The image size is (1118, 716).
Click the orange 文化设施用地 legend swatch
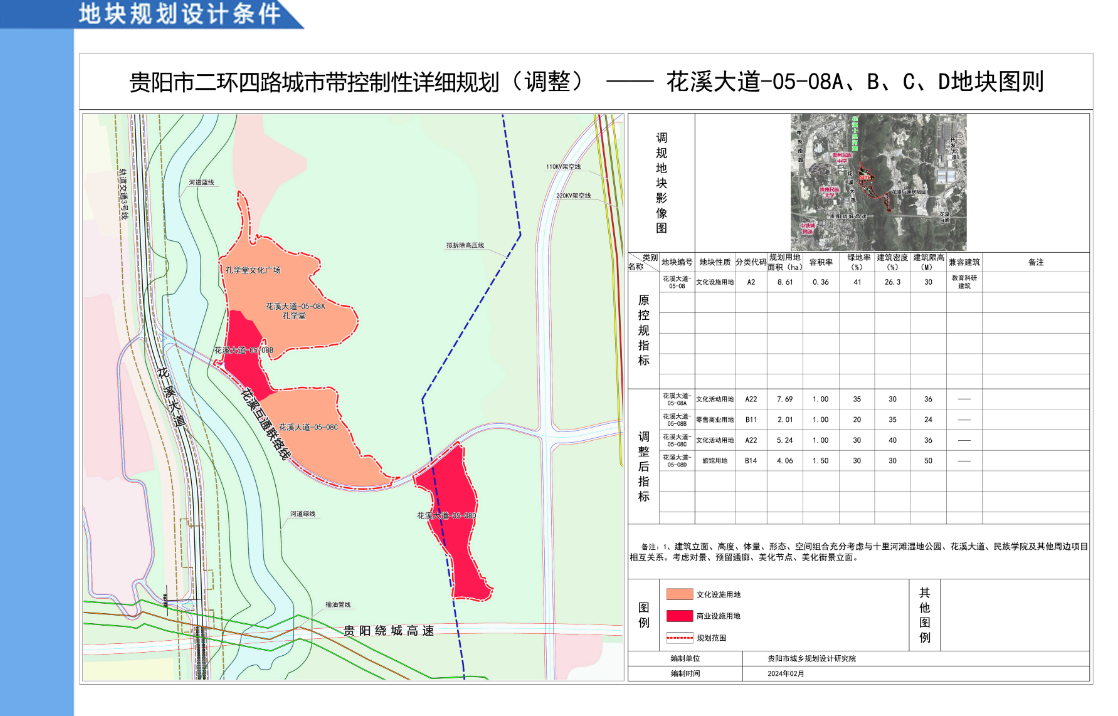pyautogui.click(x=679, y=594)
